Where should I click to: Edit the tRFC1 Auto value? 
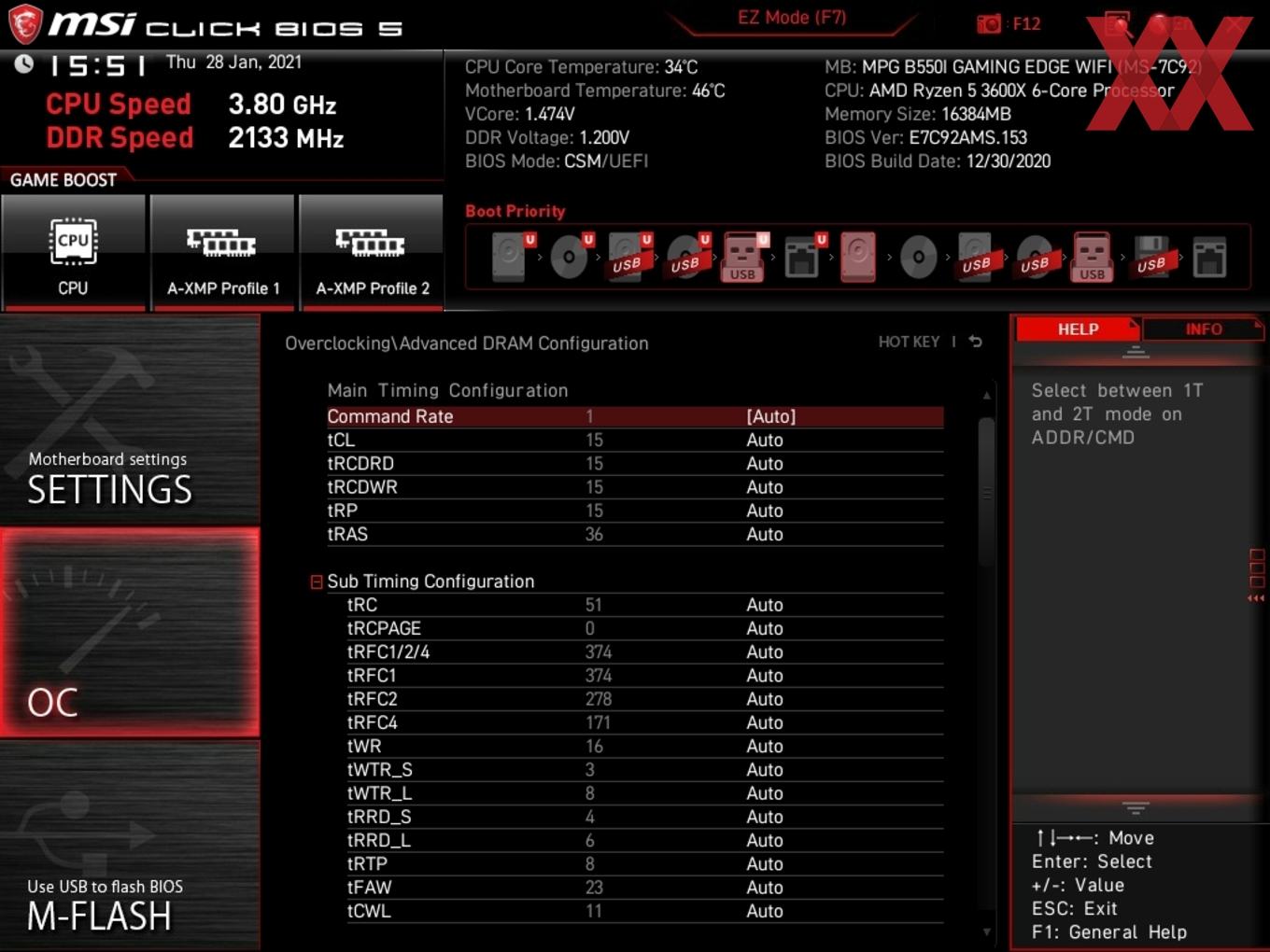coord(765,676)
